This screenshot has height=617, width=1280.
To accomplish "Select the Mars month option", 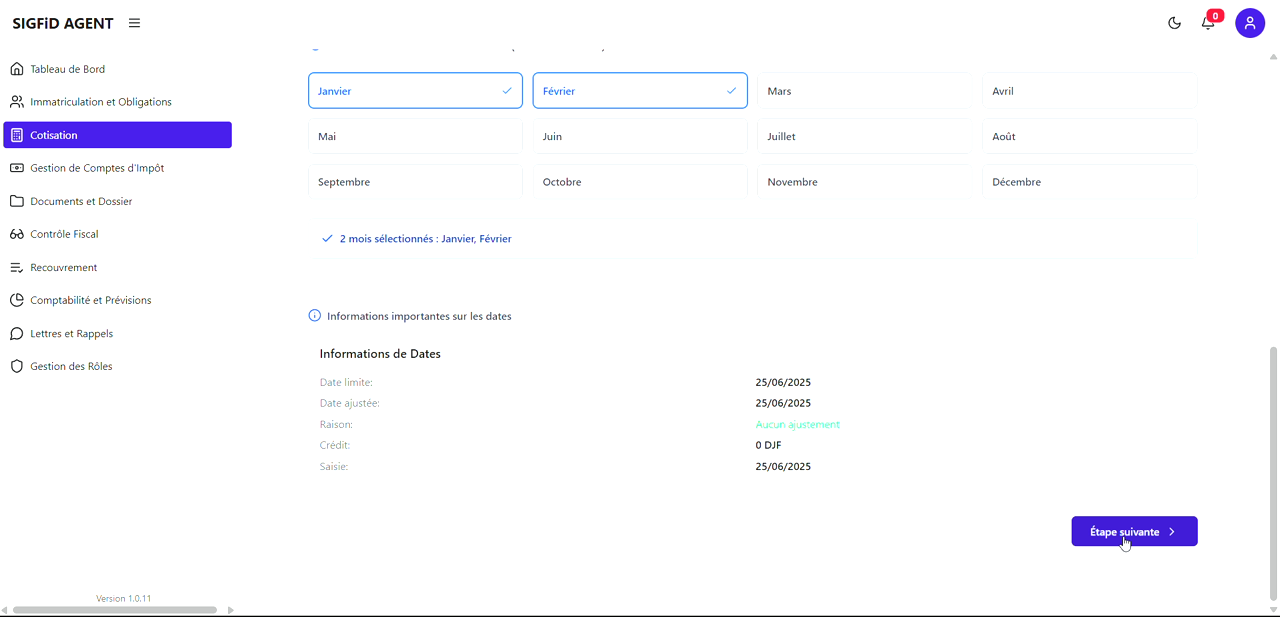I will (864, 91).
